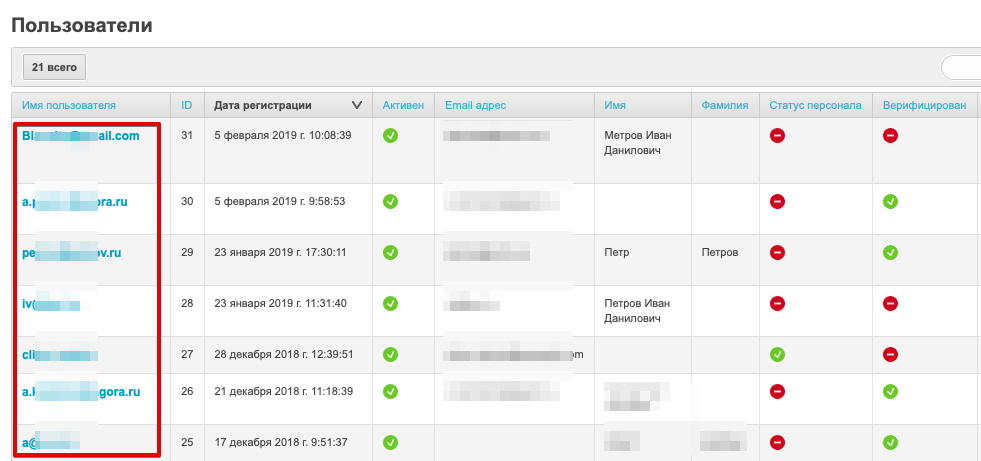The width and height of the screenshot is (981, 461).
Task: Click green Верифицирован checkmark in row ID 30
Action: 890,201
